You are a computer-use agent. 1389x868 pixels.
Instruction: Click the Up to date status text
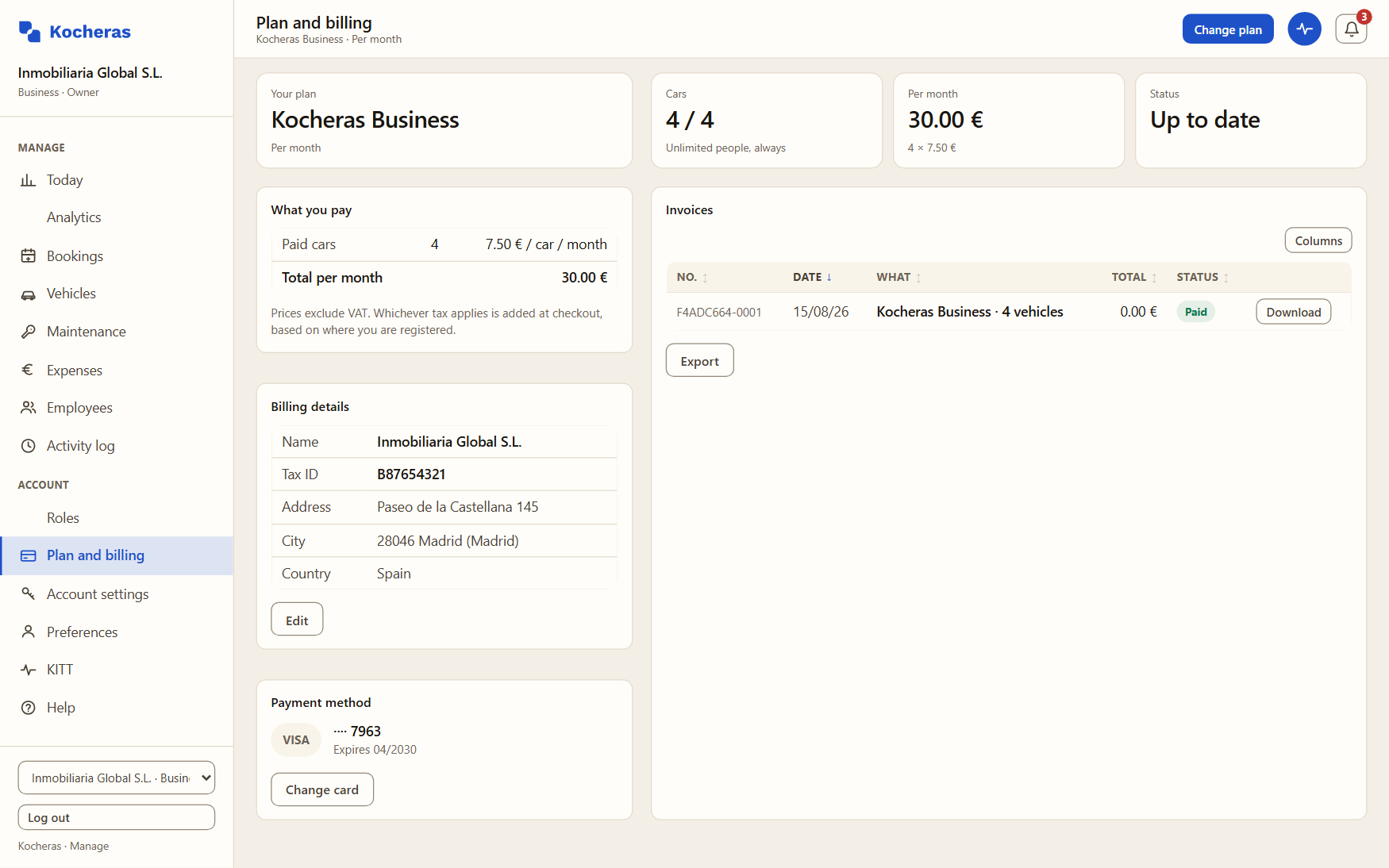point(1205,120)
